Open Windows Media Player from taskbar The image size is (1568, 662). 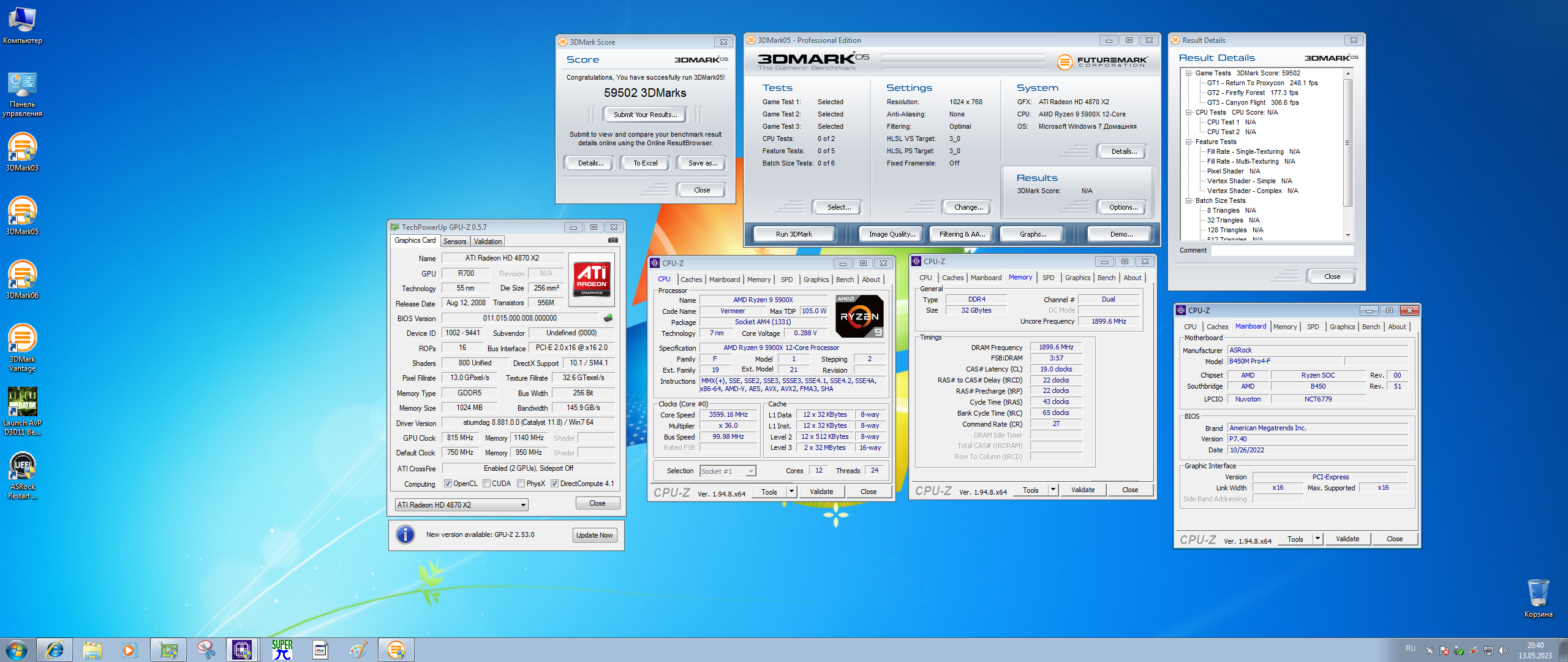129,650
